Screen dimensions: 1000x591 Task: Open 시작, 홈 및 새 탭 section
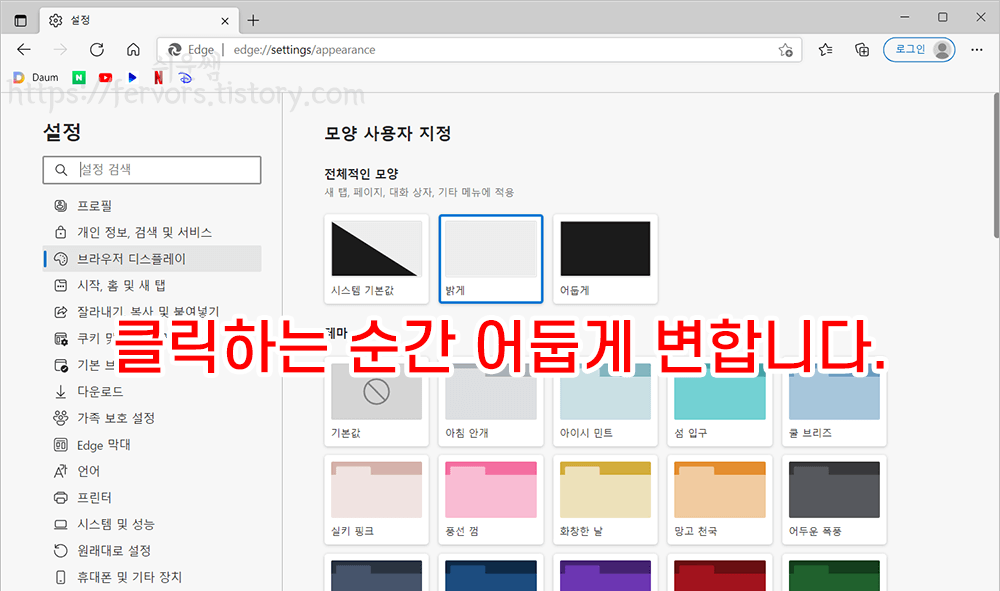(x=152, y=285)
